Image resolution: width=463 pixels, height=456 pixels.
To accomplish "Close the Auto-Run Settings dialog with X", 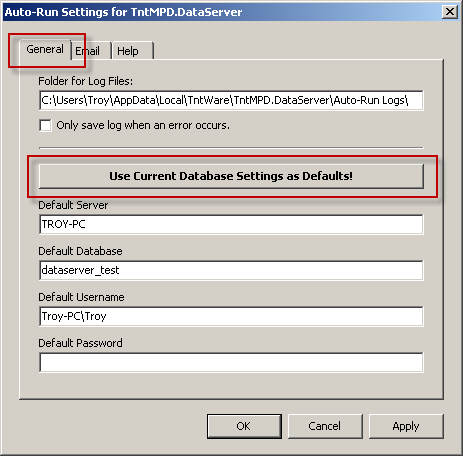I will [450, 12].
